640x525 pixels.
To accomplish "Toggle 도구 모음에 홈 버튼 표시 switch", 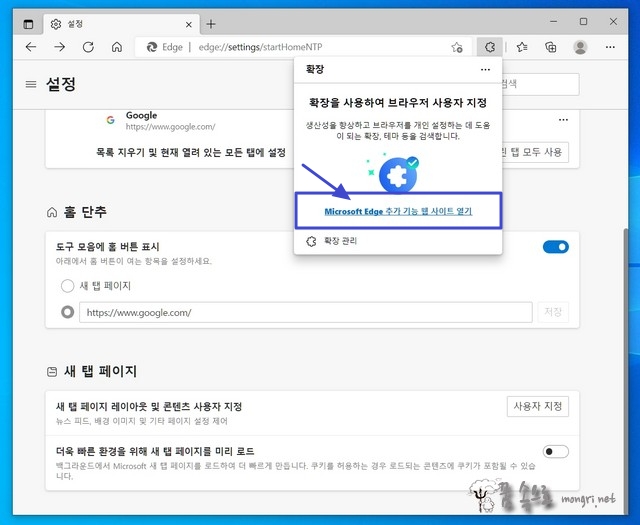I will click(556, 247).
